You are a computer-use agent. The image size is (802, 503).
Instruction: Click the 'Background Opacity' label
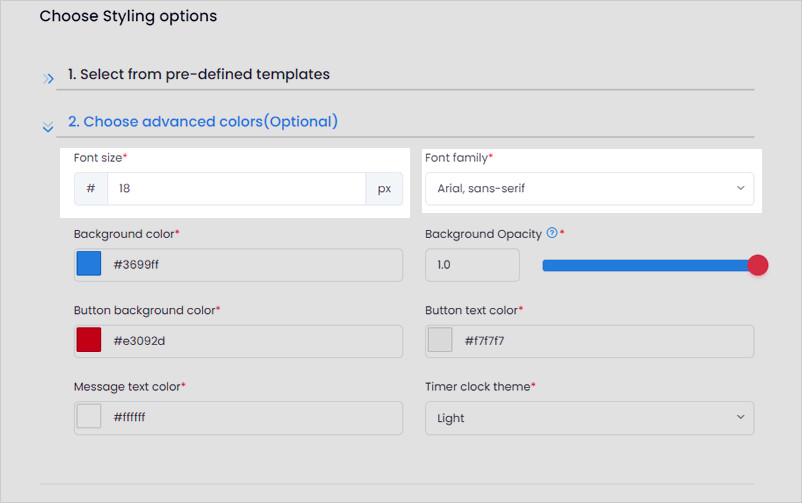483,234
